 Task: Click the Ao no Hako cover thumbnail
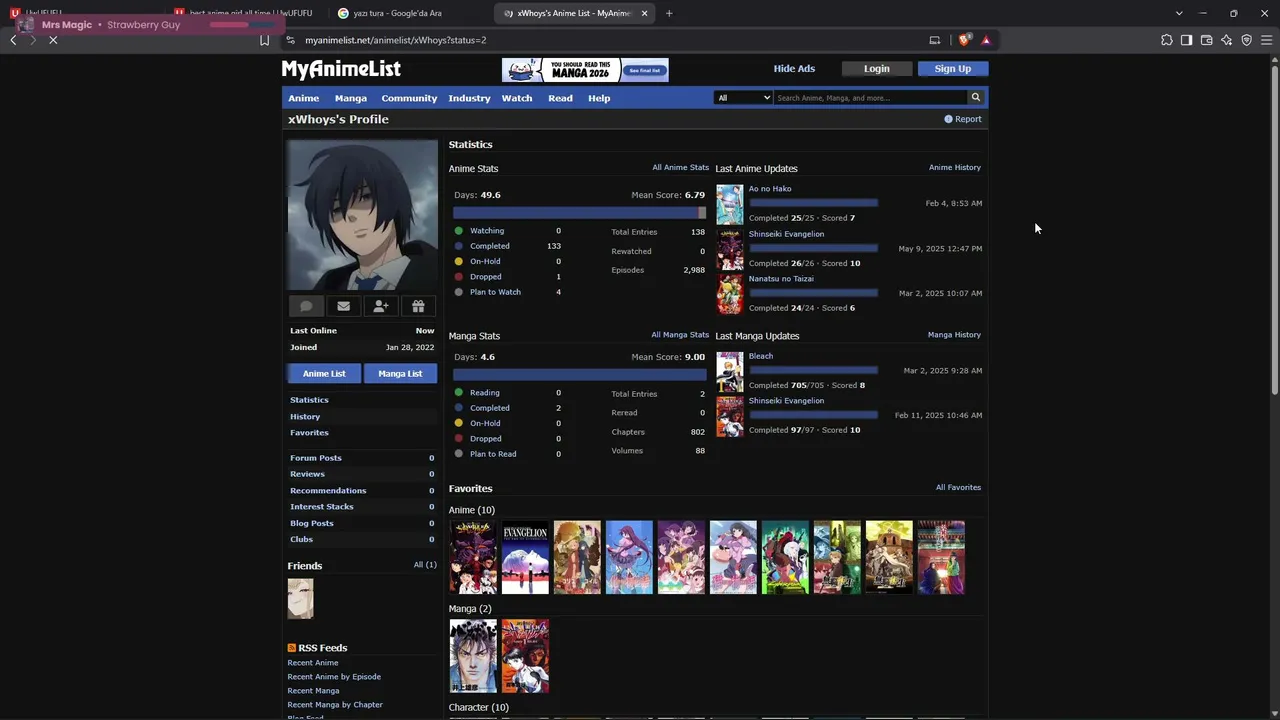[x=730, y=204]
